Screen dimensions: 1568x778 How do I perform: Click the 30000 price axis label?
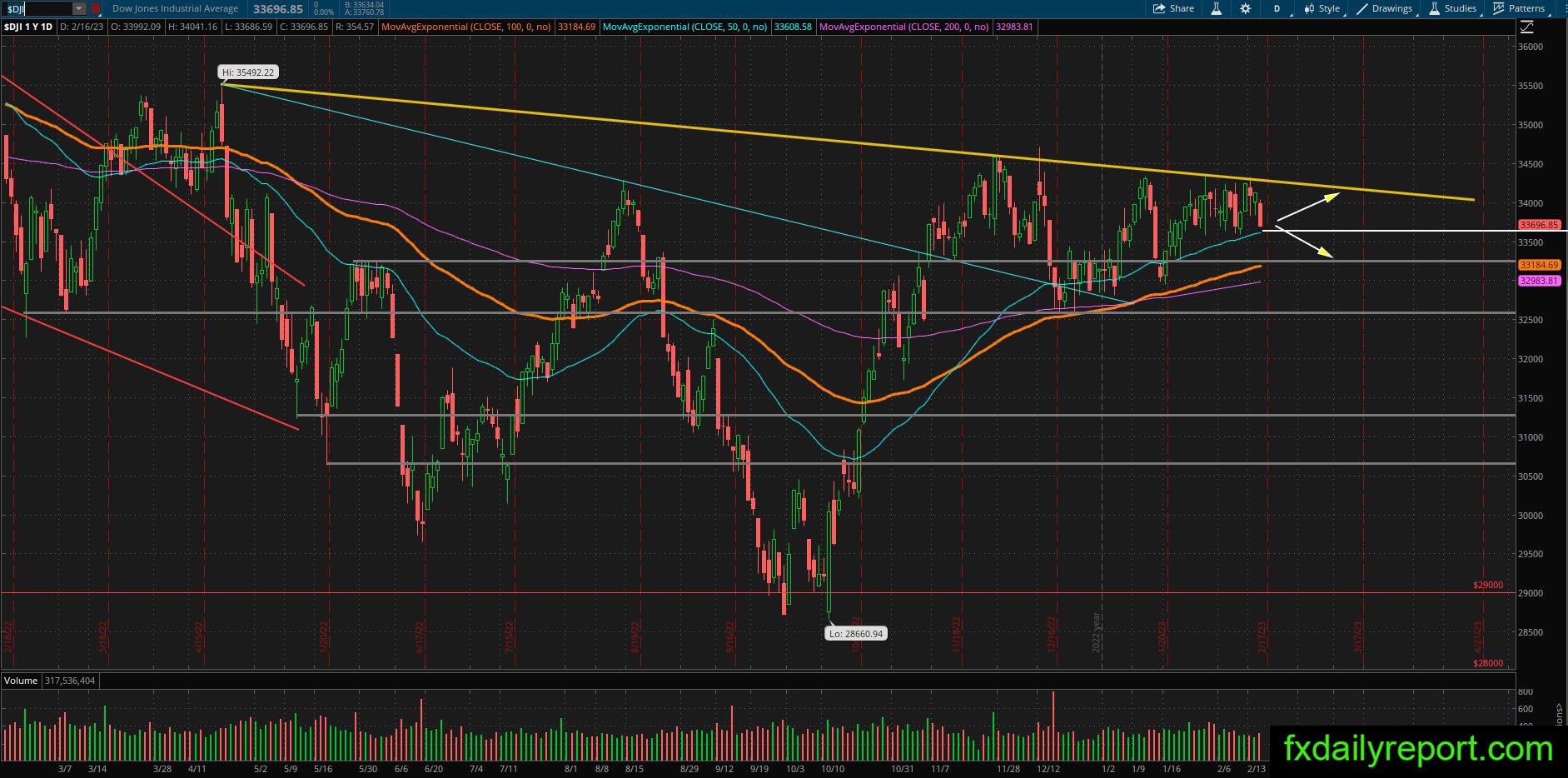pyautogui.click(x=1531, y=516)
